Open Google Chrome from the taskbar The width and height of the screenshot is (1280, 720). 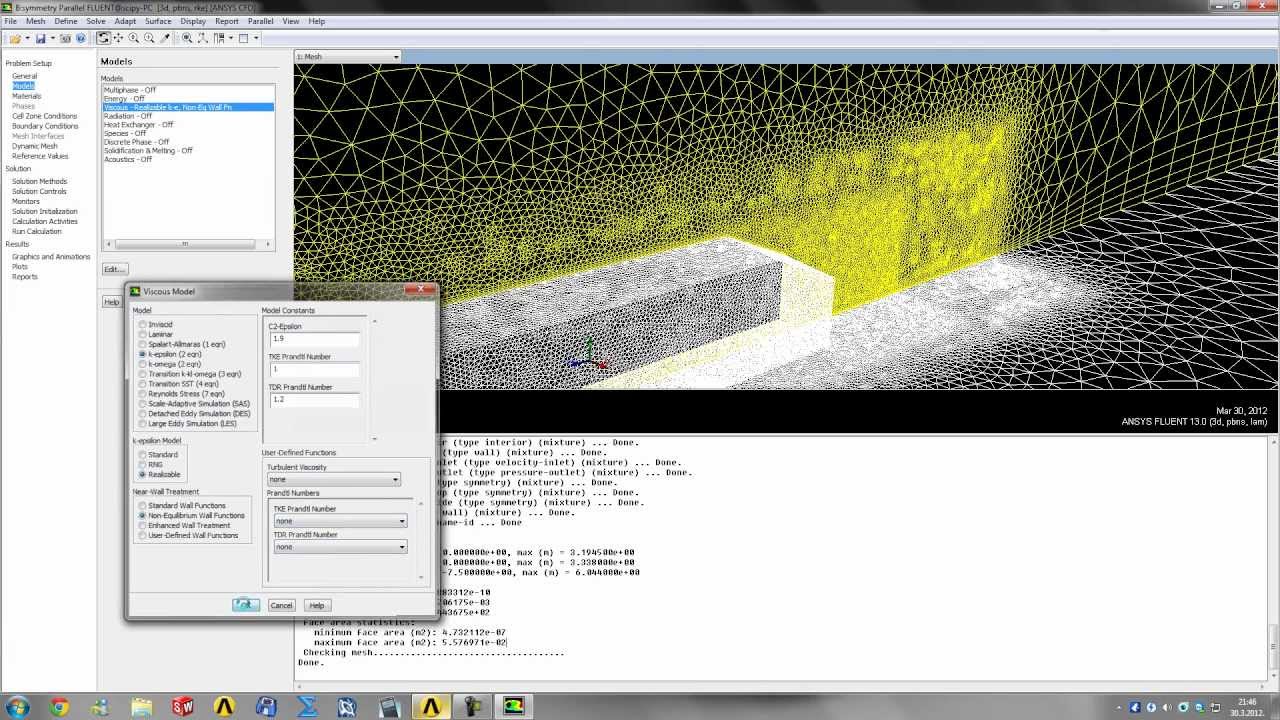pyautogui.click(x=59, y=707)
